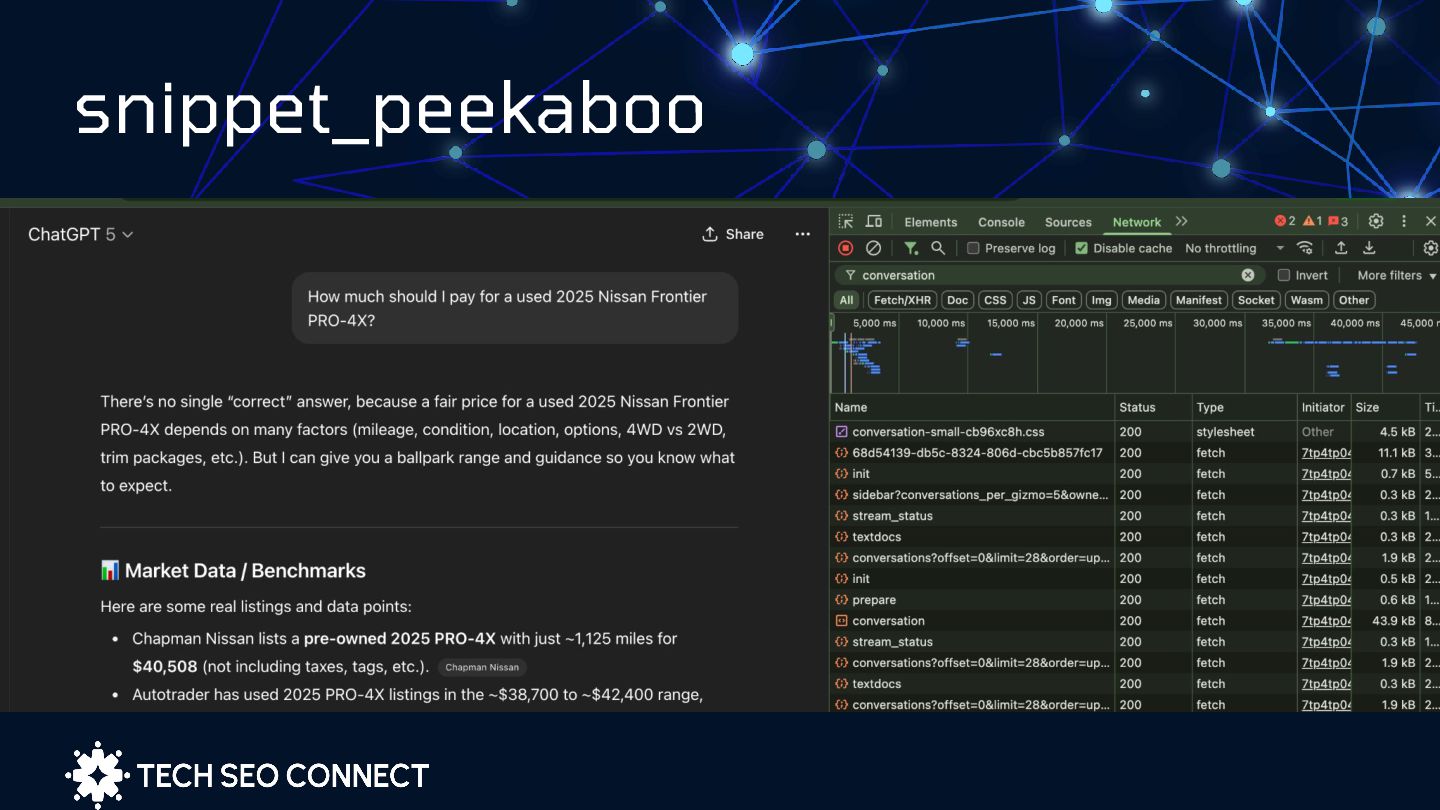Export HAR file download icon

coord(1369,248)
